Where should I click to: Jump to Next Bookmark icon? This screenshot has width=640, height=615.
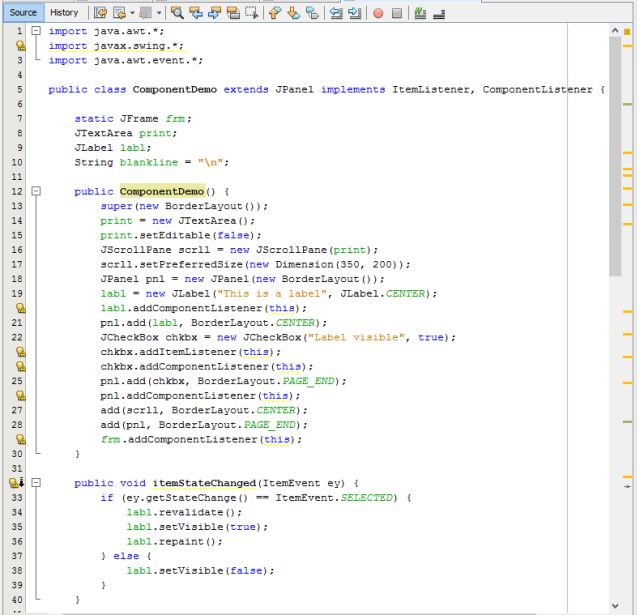294,13
